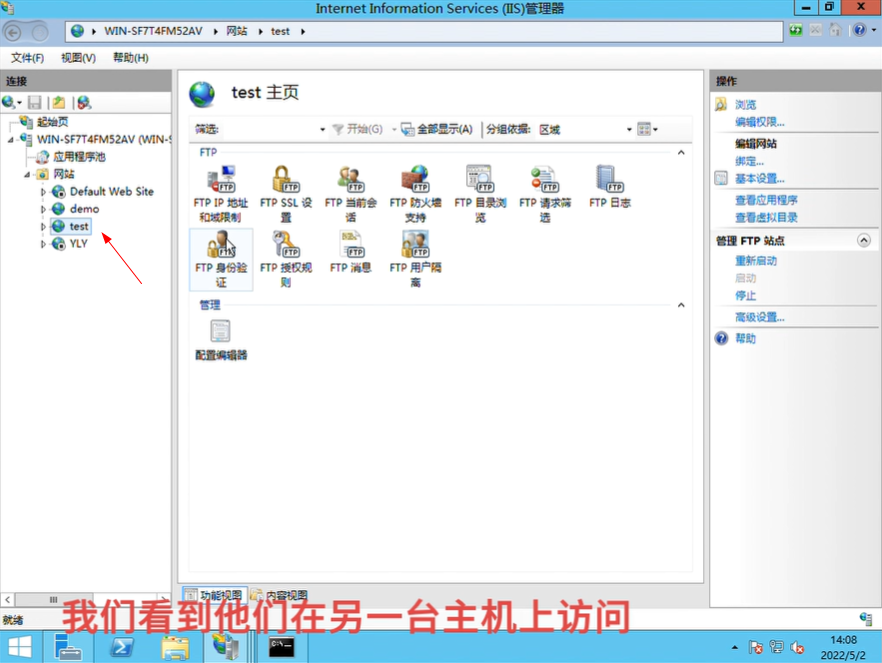Click 查看应用程序 link

(x=766, y=200)
